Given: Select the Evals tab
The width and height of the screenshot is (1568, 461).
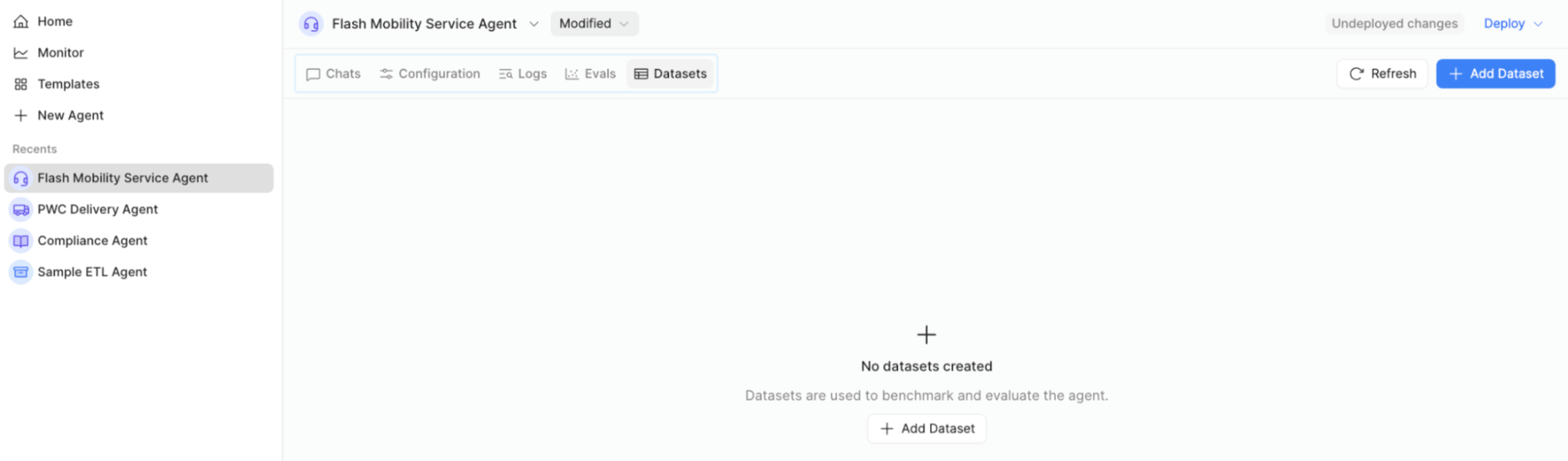Looking at the screenshot, I should [x=591, y=74].
